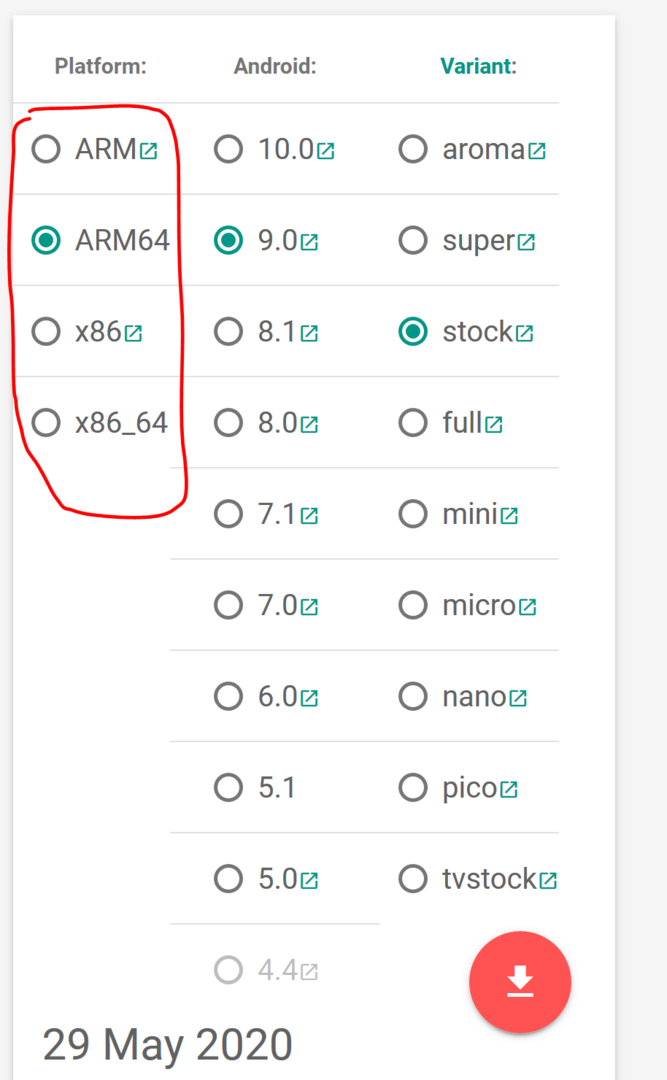Open external link icon next to x86
The image size is (667, 1080).
(x=133, y=333)
